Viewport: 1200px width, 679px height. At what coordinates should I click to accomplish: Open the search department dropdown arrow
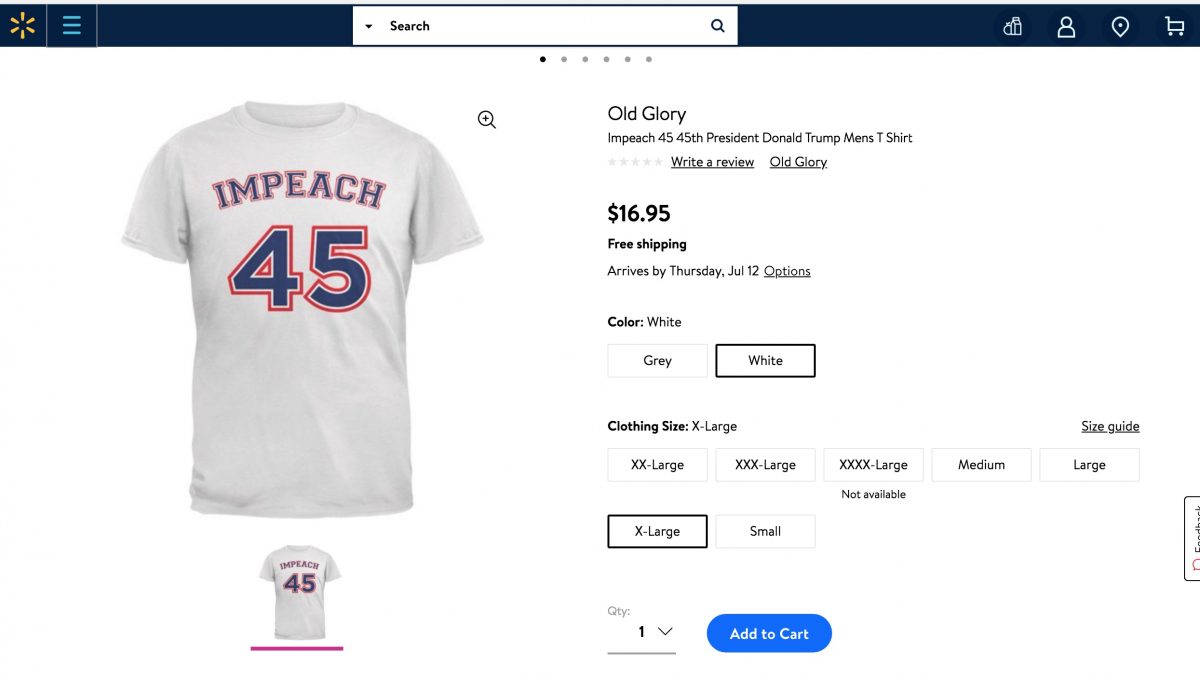(369, 26)
